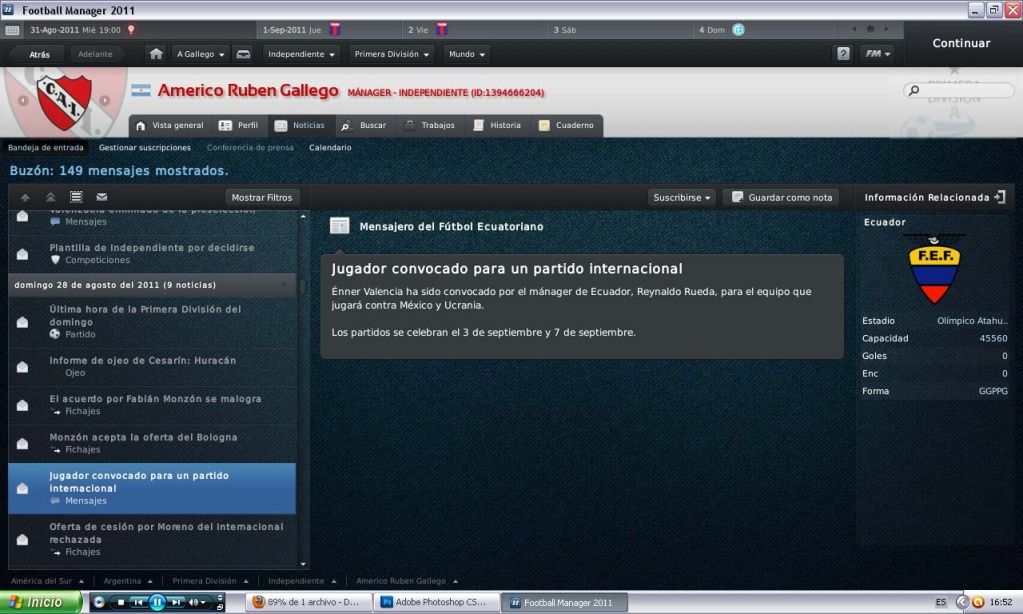This screenshot has height=614, width=1023.
Task: Click the double up-arrow icon in inbox toolbar
Action: pyautogui.click(x=50, y=197)
